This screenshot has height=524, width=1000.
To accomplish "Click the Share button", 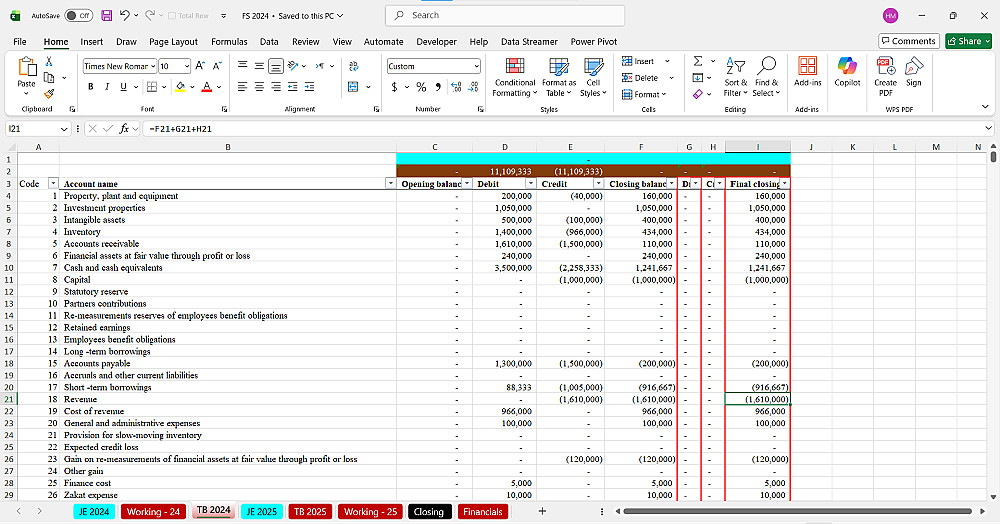I will point(969,41).
